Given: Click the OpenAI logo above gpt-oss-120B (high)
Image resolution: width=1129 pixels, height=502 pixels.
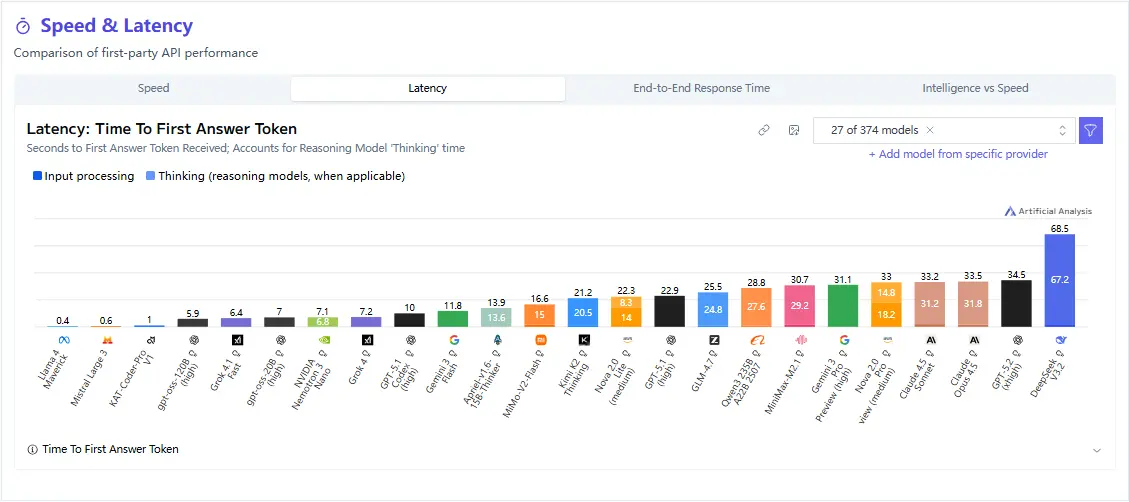Looking at the screenshot, I should click(x=192, y=339).
